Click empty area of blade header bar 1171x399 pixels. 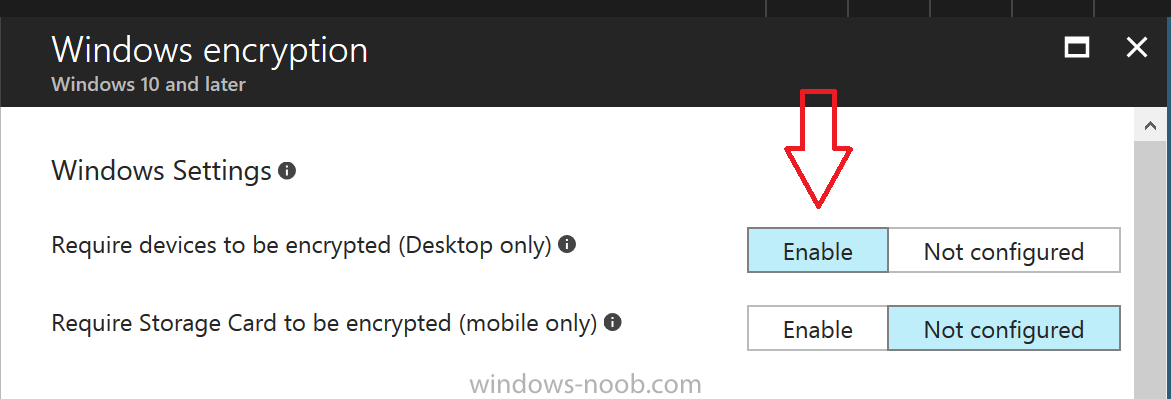(x=672, y=64)
